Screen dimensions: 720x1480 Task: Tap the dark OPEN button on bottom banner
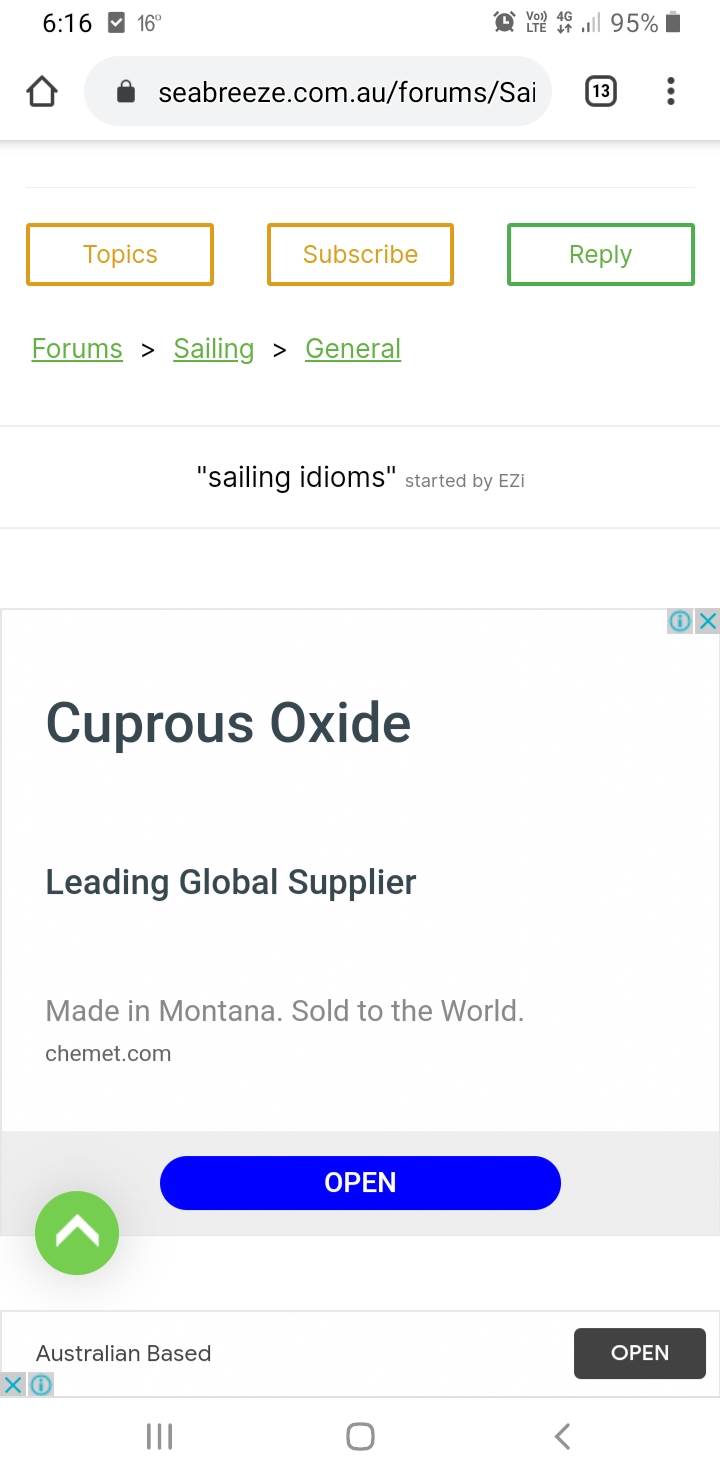tap(639, 1353)
